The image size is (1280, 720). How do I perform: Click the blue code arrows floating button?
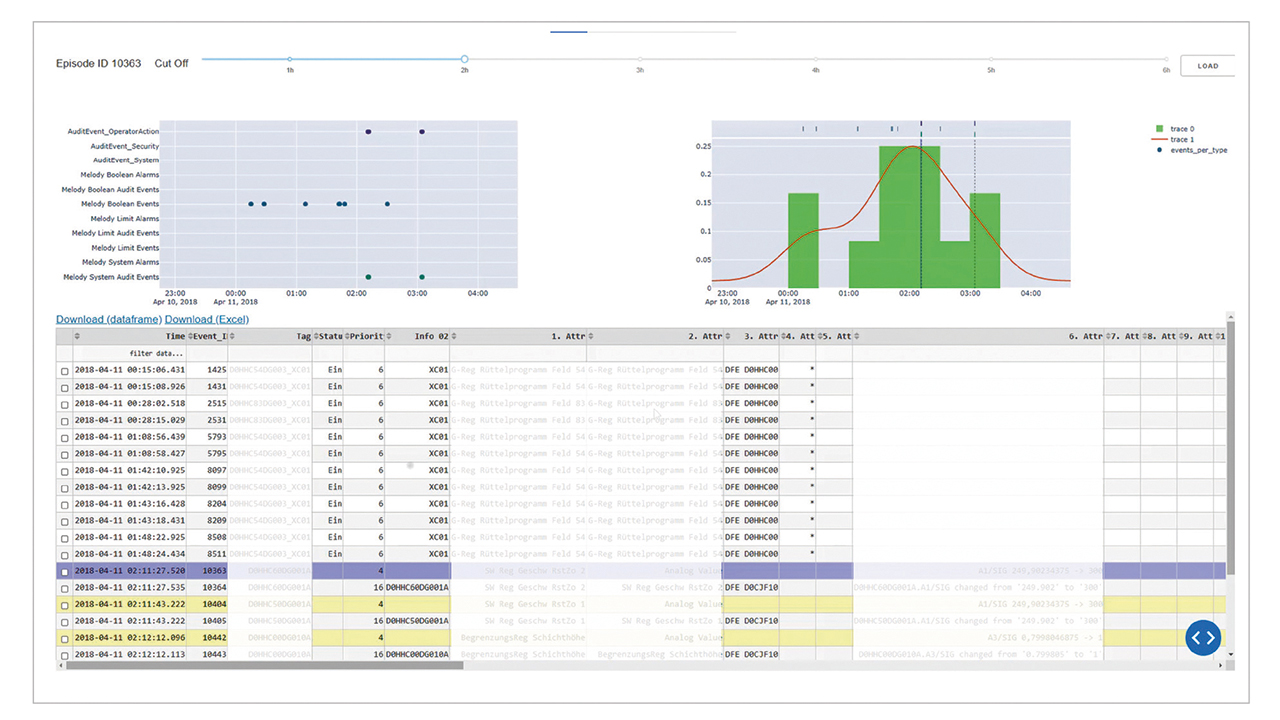(1203, 637)
